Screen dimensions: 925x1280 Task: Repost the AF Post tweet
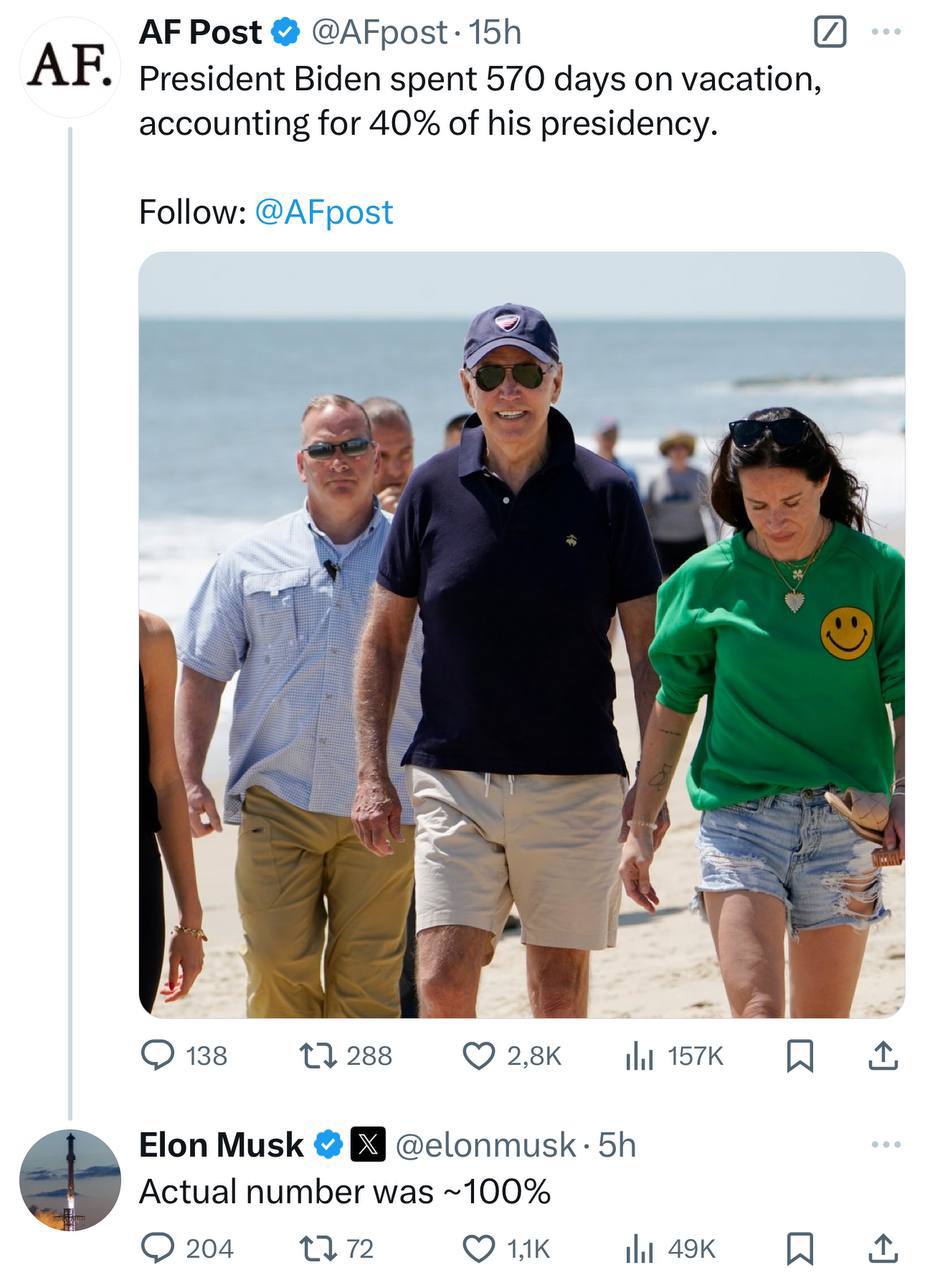(318, 1055)
